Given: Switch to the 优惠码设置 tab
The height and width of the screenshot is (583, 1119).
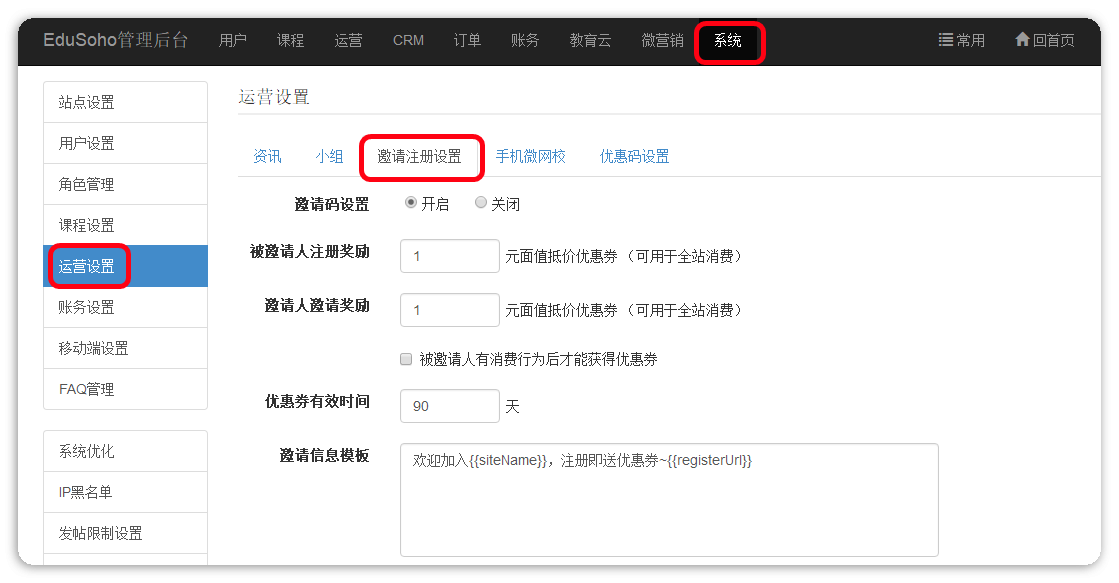Looking at the screenshot, I should [x=634, y=156].
